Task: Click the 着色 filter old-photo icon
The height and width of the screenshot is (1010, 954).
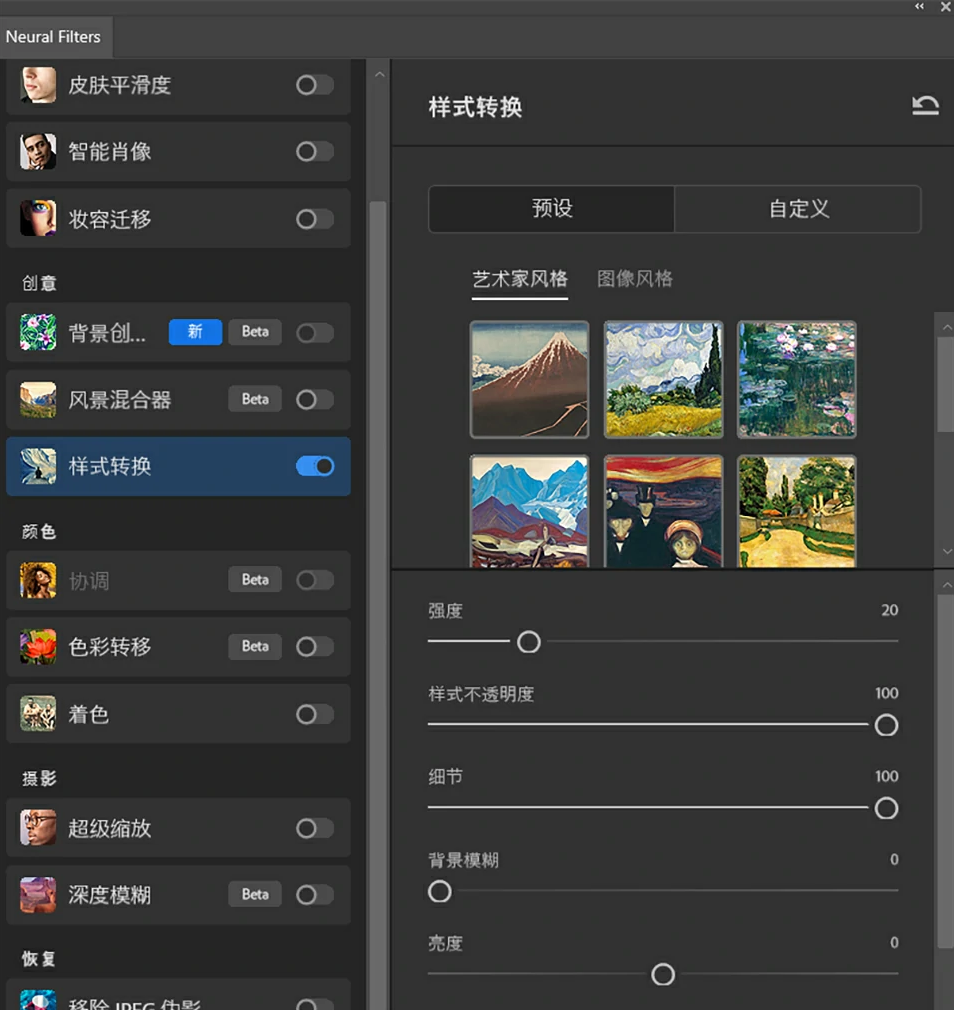Action: 38,714
